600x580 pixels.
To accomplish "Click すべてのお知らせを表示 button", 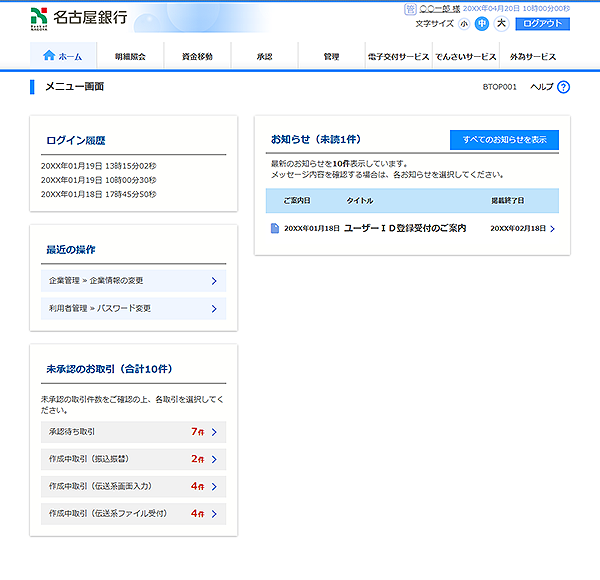I will (x=504, y=139).
